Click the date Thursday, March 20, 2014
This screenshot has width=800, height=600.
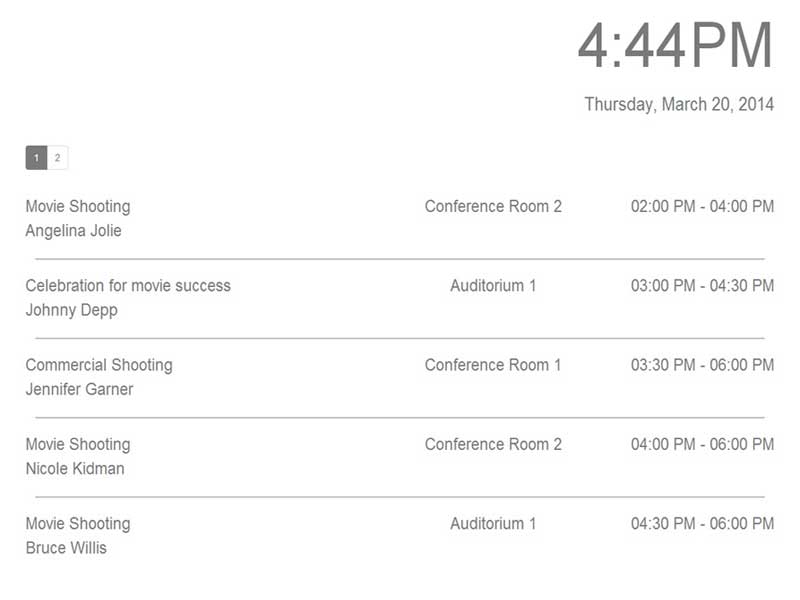click(679, 104)
